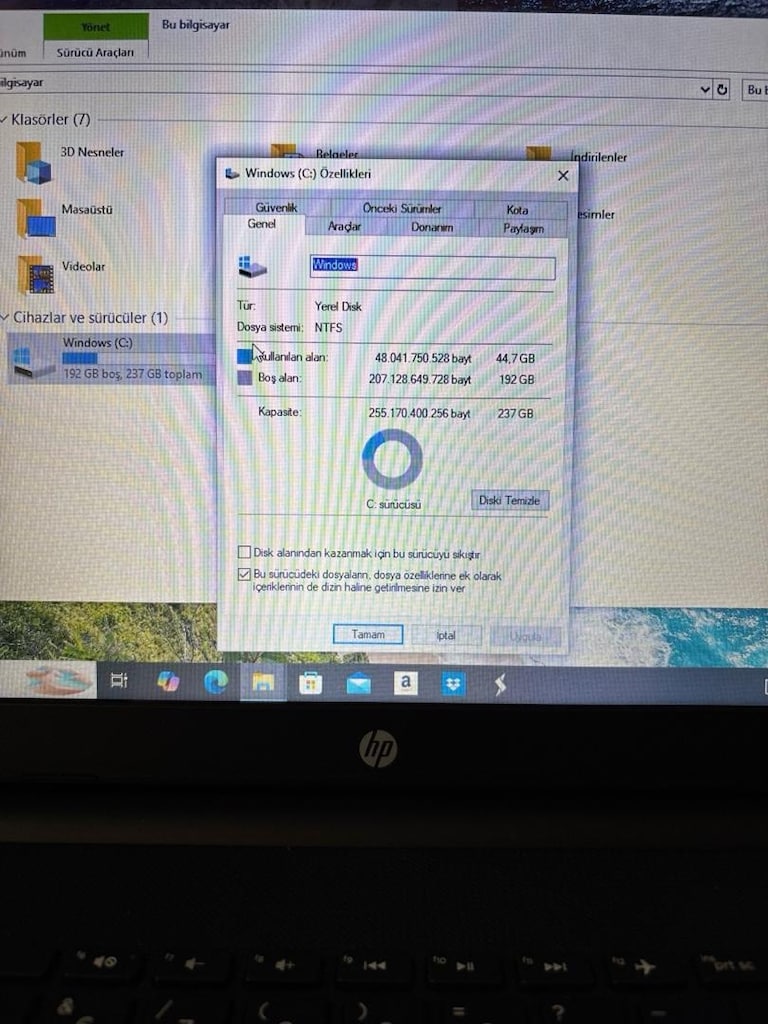Open the Videolar folder icon
The width and height of the screenshot is (768, 1024).
coord(36,275)
